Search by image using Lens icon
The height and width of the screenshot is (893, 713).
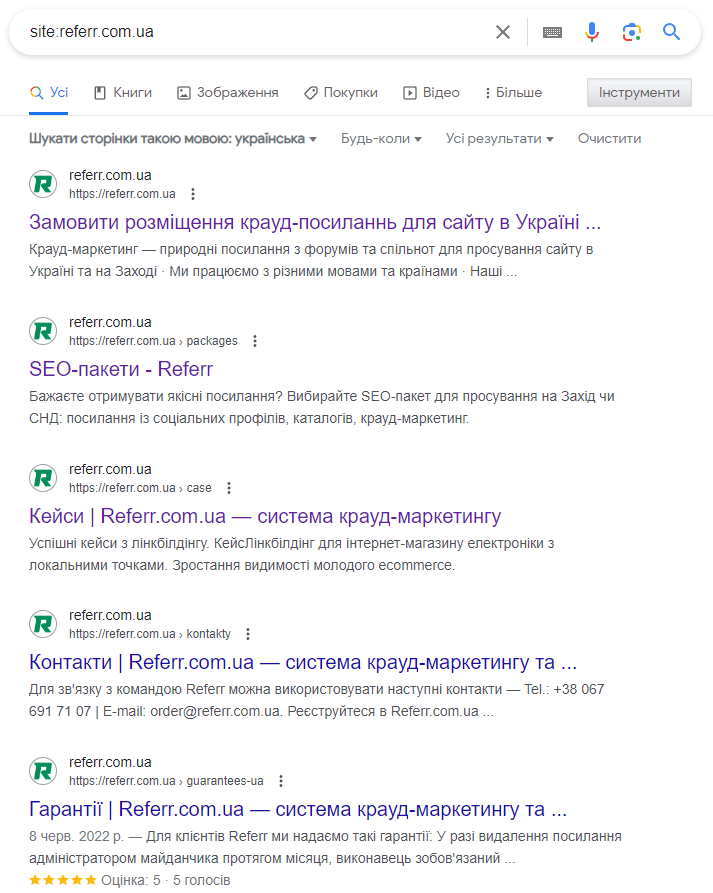tap(631, 32)
